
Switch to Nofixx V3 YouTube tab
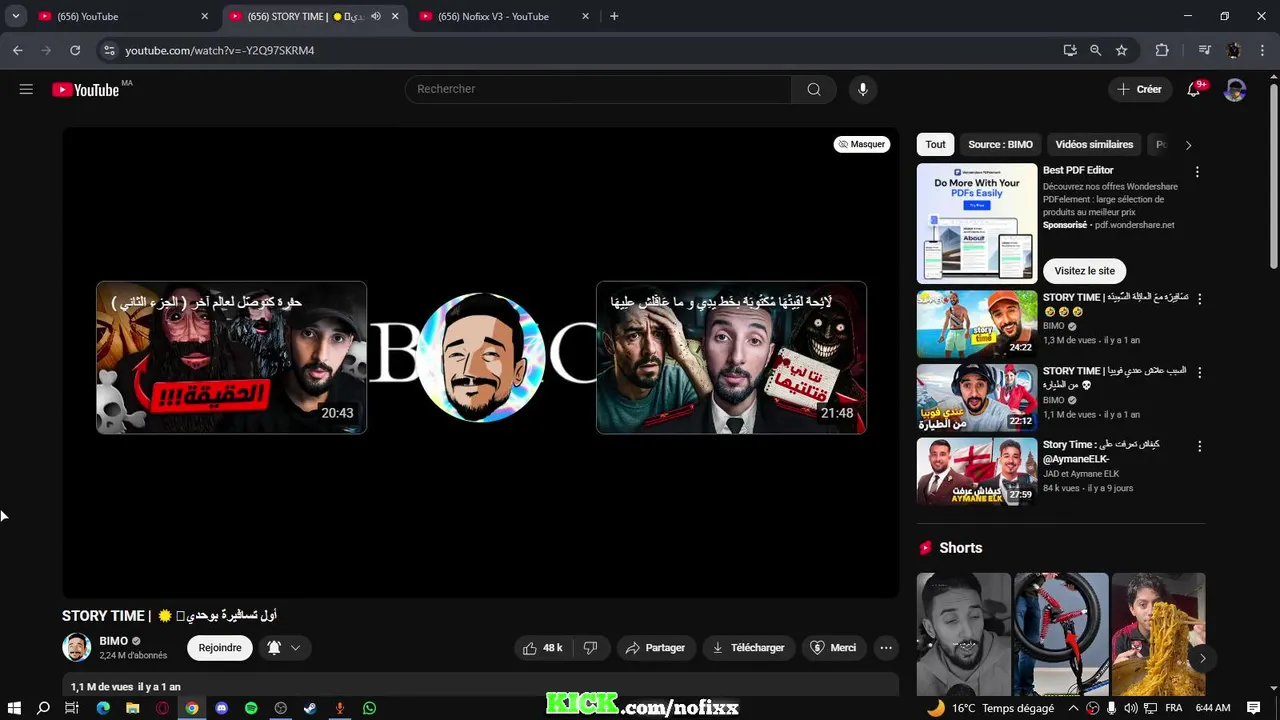click(x=505, y=16)
